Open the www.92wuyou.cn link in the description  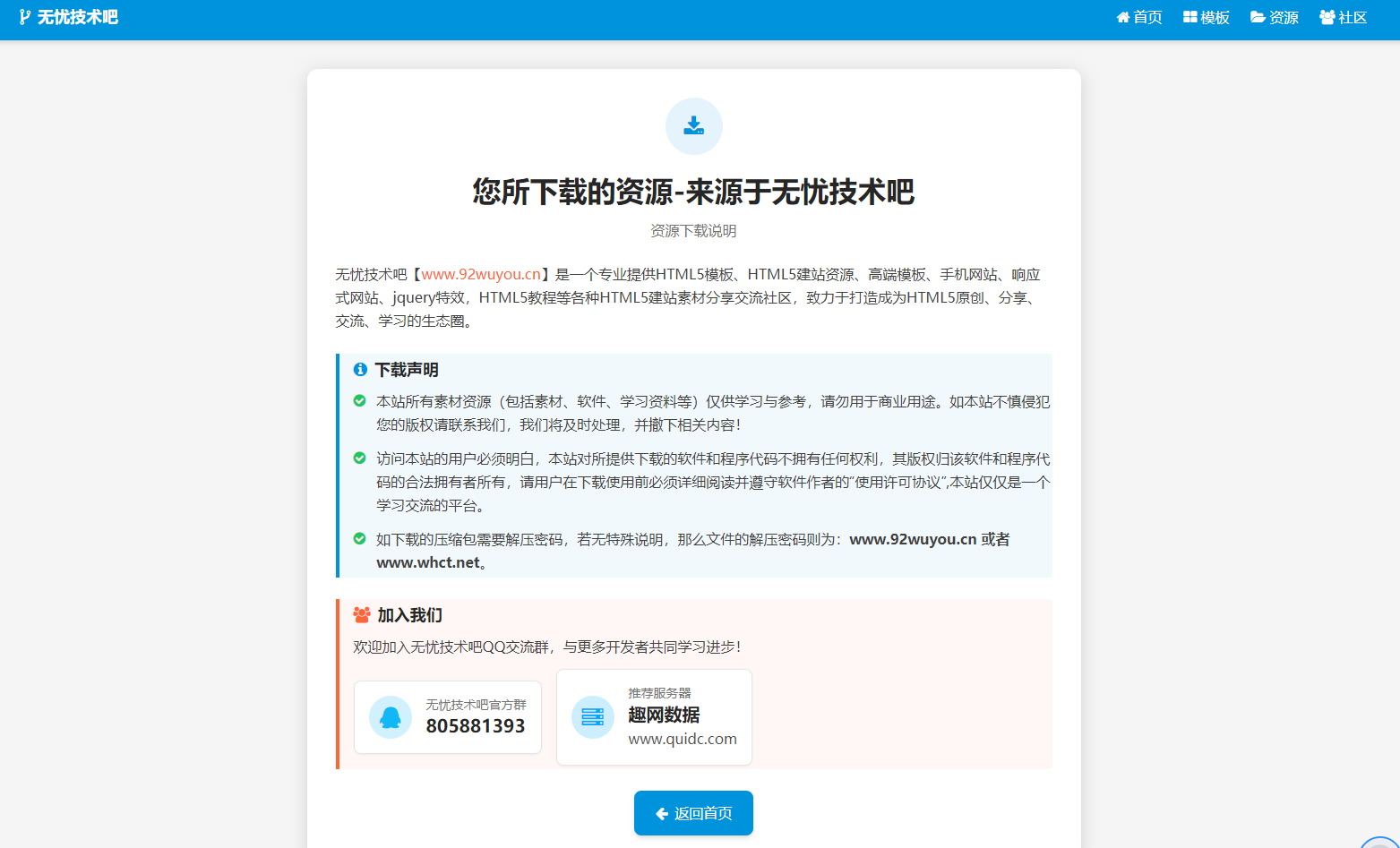pos(481,274)
